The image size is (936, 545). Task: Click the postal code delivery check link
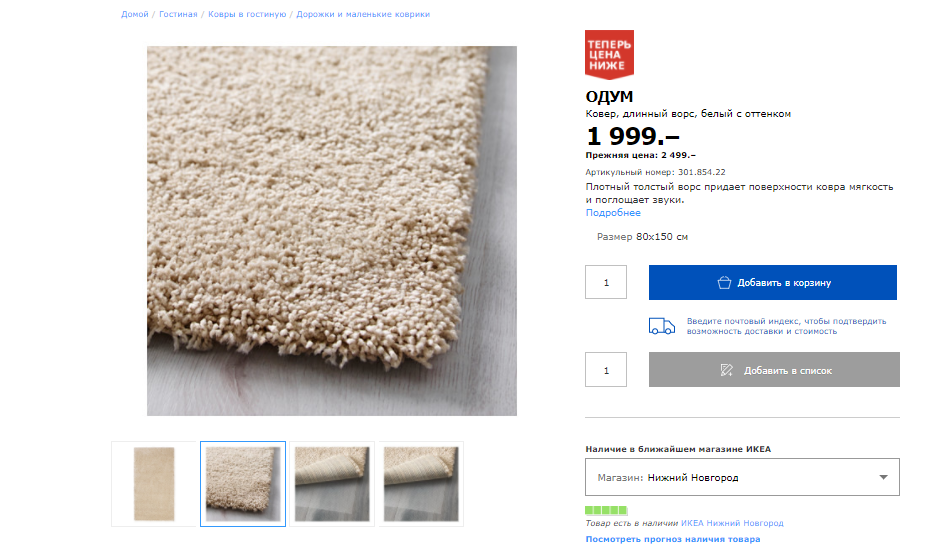(x=786, y=326)
